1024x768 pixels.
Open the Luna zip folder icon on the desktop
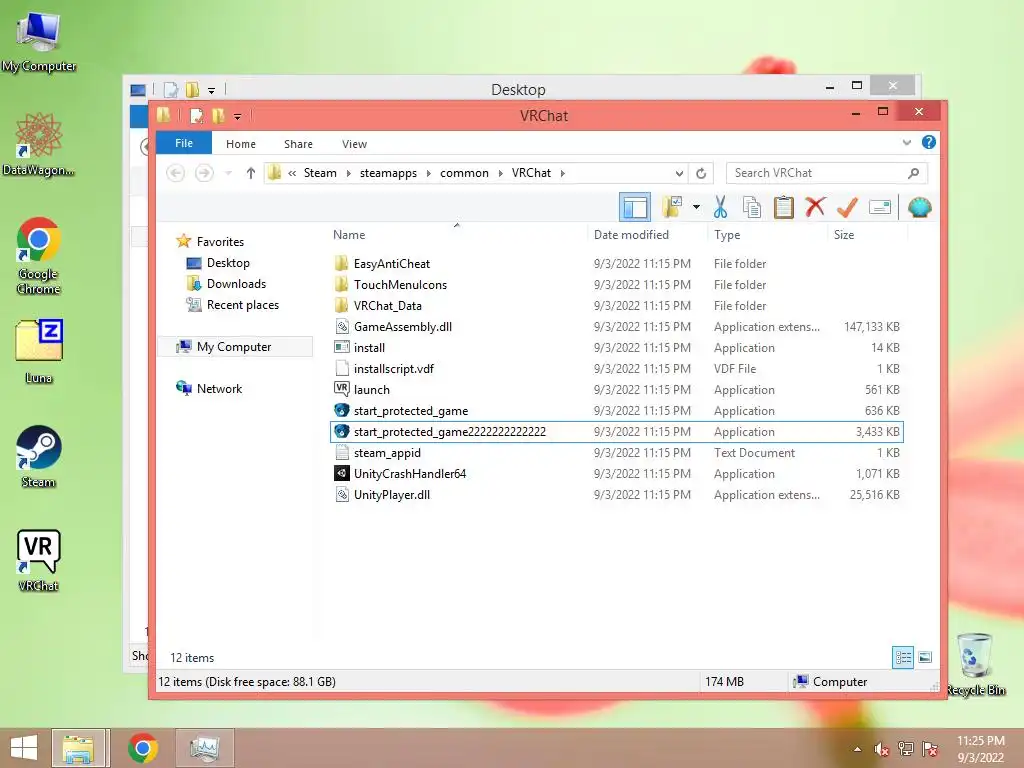39,351
